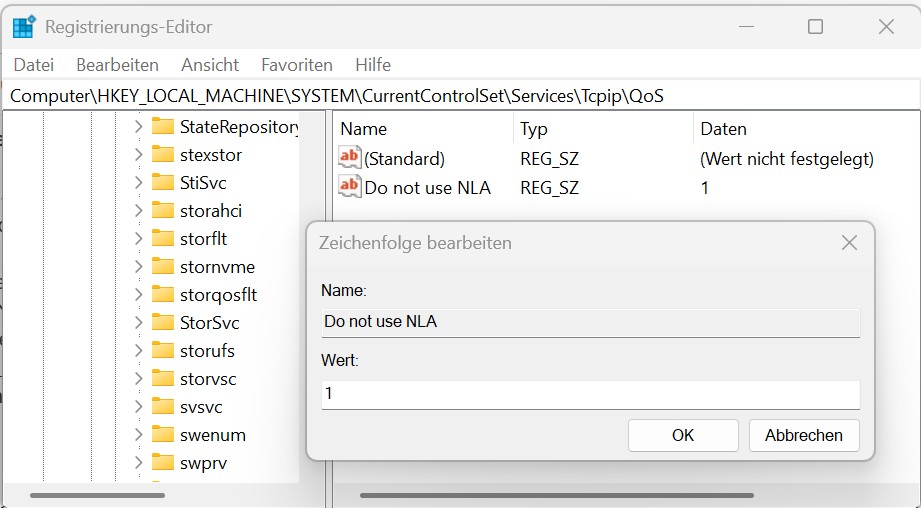Viewport: 921px width, 508px height.
Task: Click the REG_SZ type of Do not use NLA
Action: 550,187
